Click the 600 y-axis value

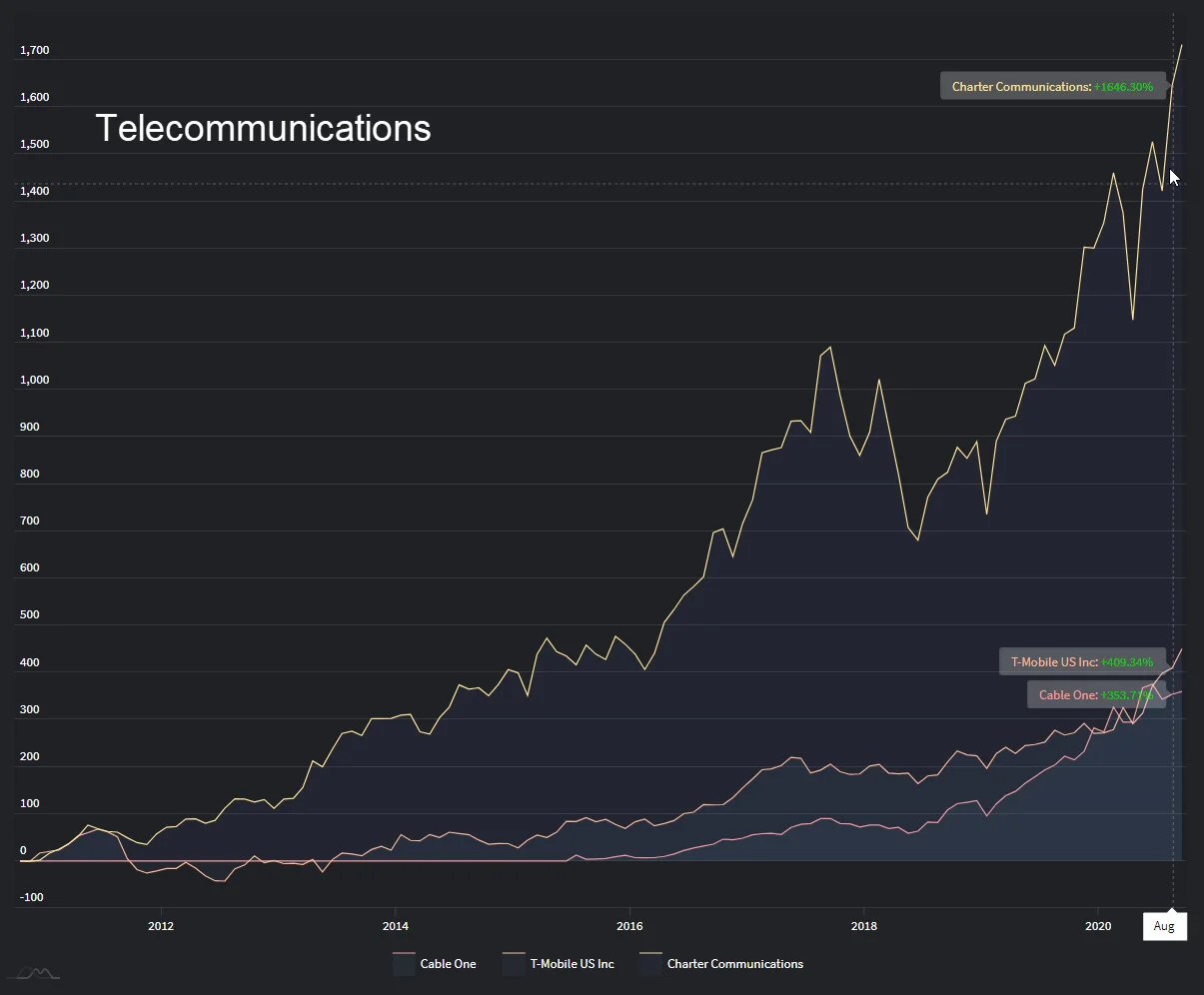30,567
